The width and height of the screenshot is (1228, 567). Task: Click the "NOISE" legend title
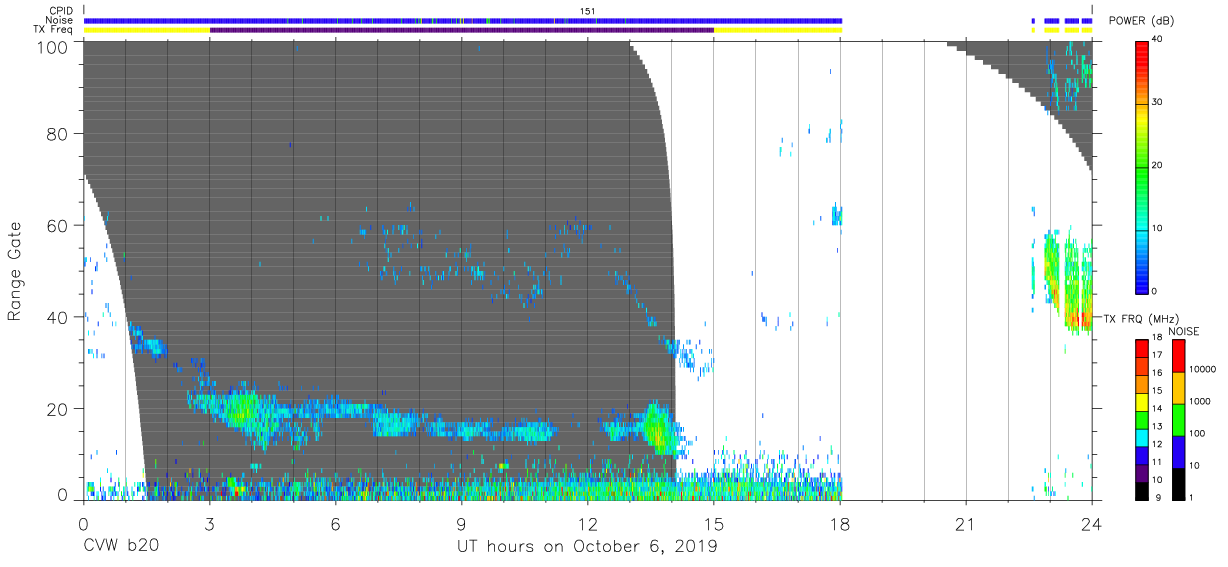tap(1183, 330)
